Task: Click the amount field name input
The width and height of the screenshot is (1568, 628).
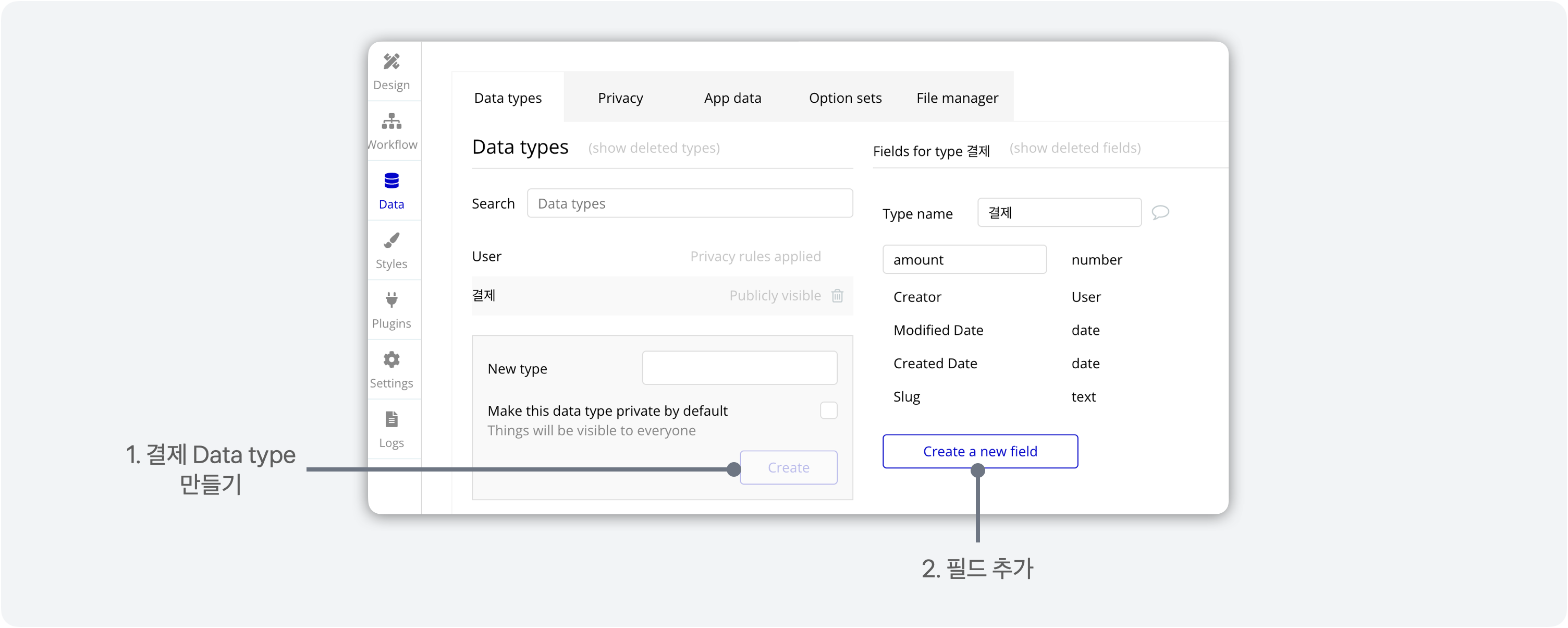Action: [964, 259]
